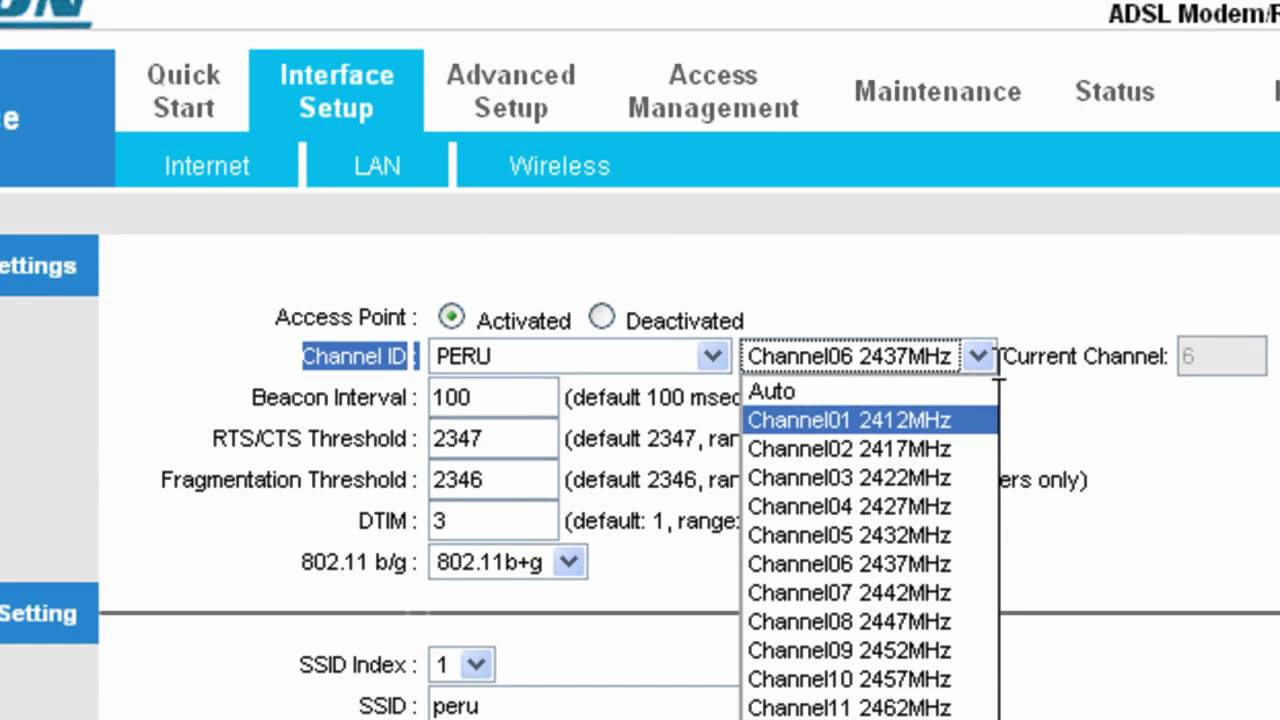Click the SSID text field
This screenshot has width=1280, height=720.
point(585,706)
